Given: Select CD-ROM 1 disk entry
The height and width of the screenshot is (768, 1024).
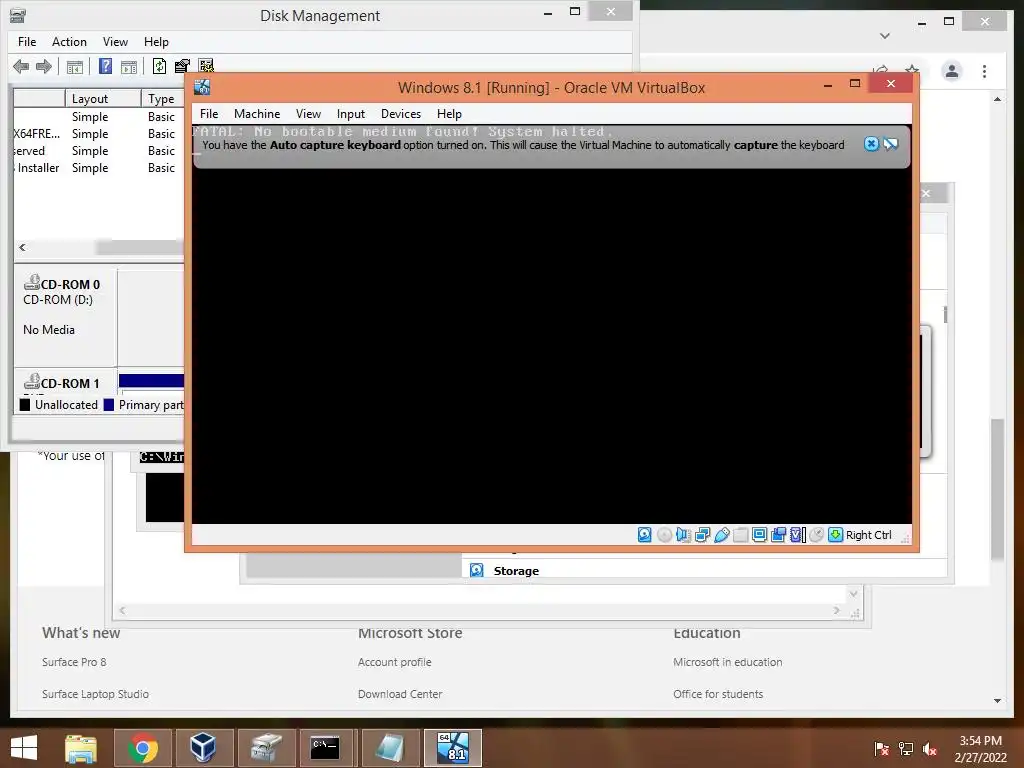Looking at the screenshot, I should click(x=65, y=383).
